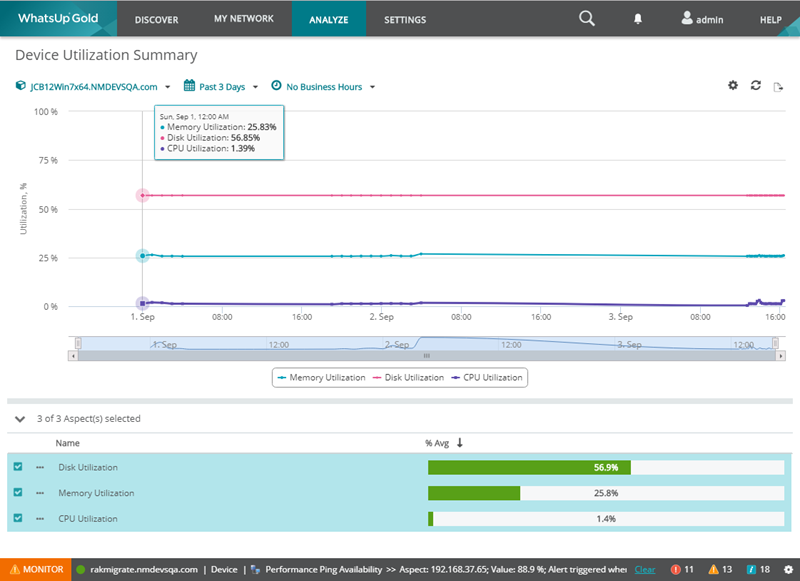The height and width of the screenshot is (581, 800).
Task: Click the chart navigator scrollbar handle
Action: 427,355
